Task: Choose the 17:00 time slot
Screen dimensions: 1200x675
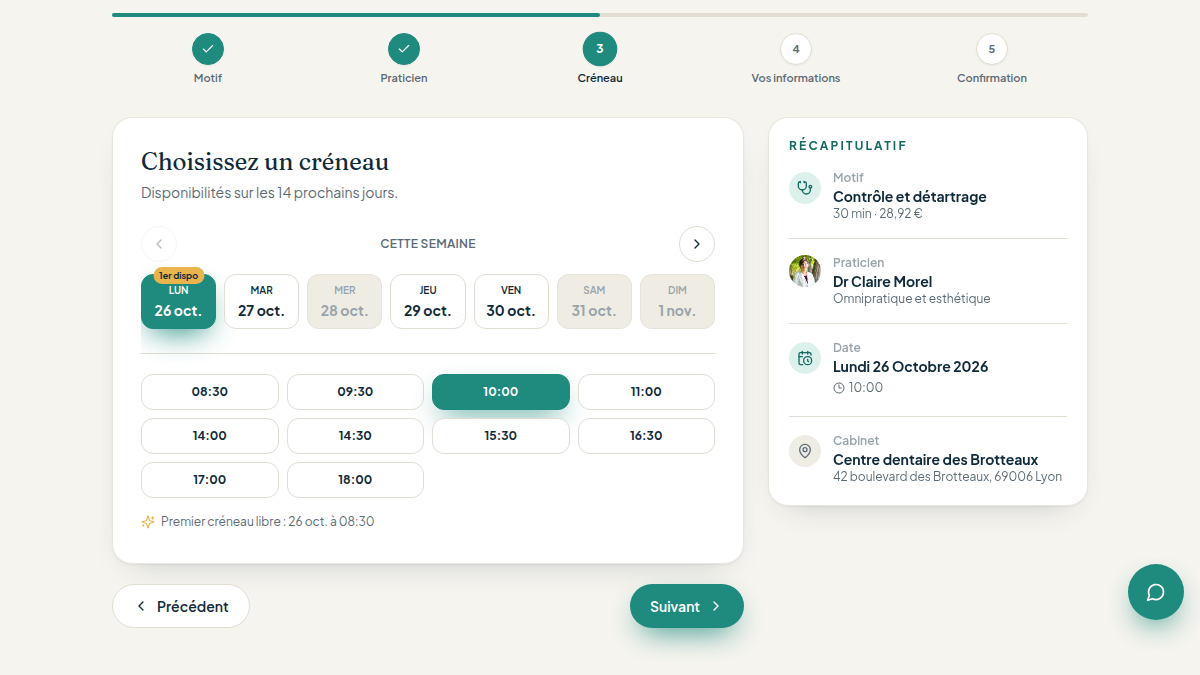Action: [x=210, y=480]
